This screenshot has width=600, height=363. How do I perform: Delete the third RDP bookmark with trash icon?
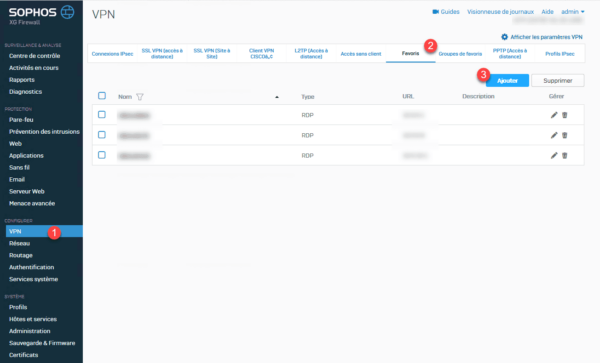click(x=564, y=156)
